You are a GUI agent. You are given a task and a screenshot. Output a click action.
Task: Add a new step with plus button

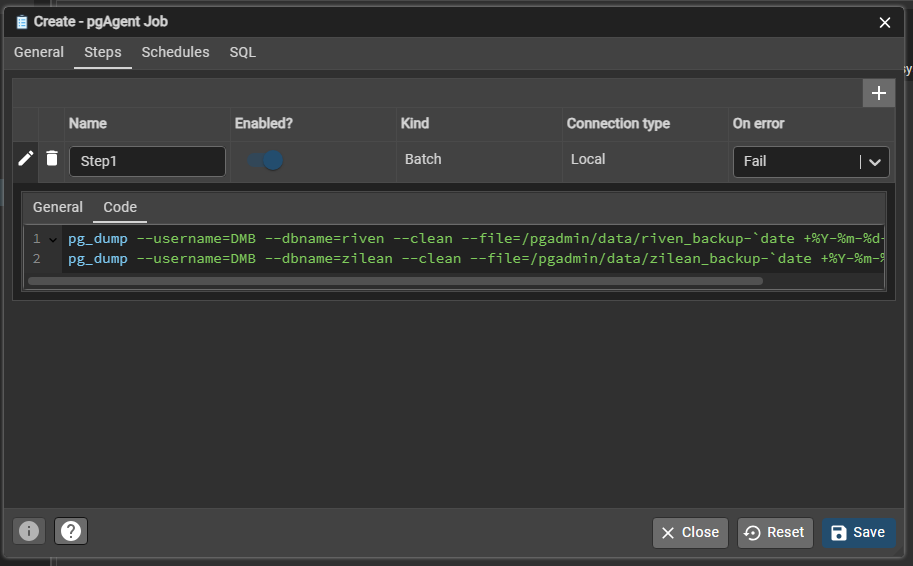(878, 93)
